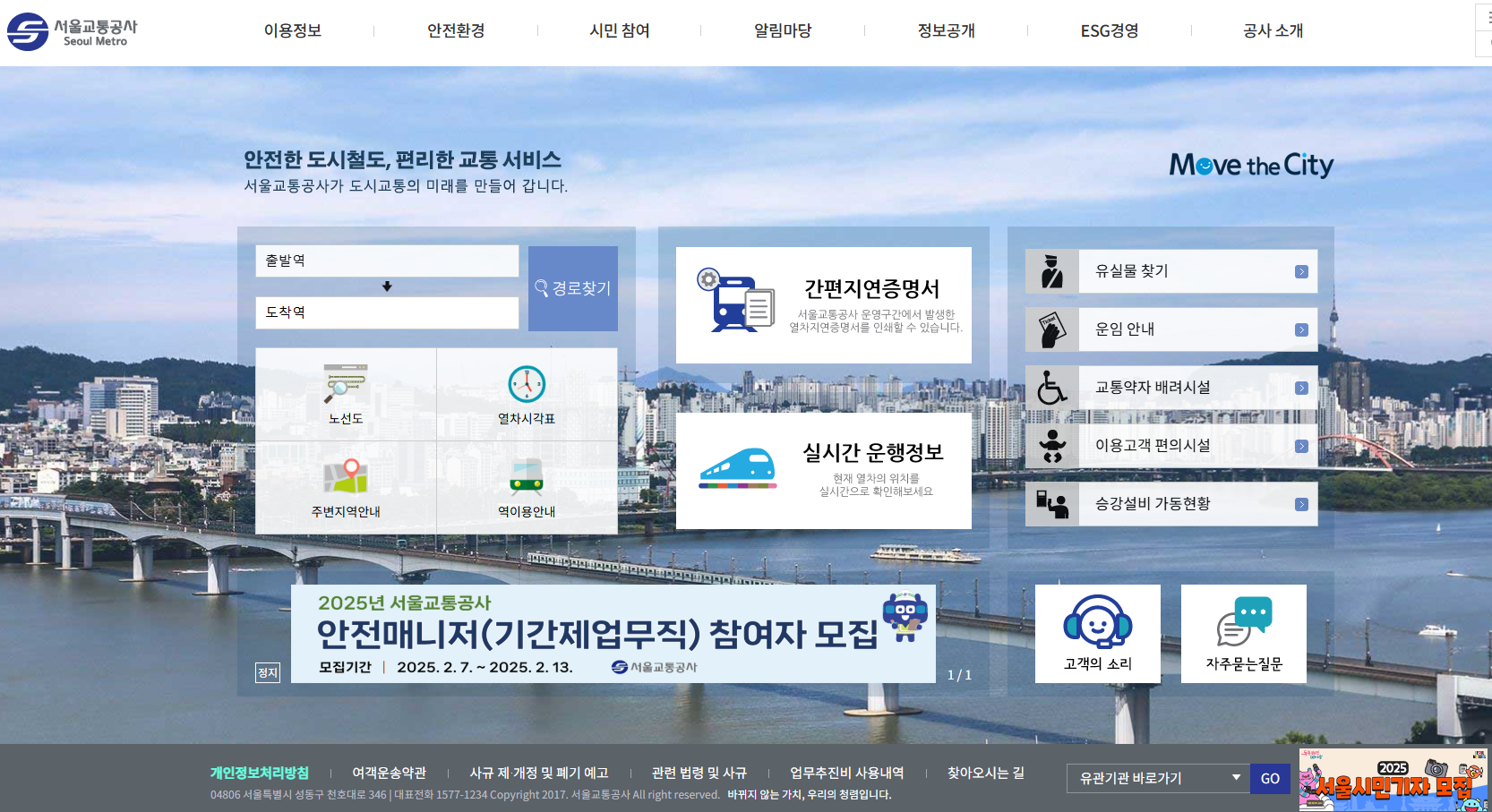Open 개인정보처리방침 footer link
Viewport: 1492px width, 812px height.
pyautogui.click(x=260, y=773)
